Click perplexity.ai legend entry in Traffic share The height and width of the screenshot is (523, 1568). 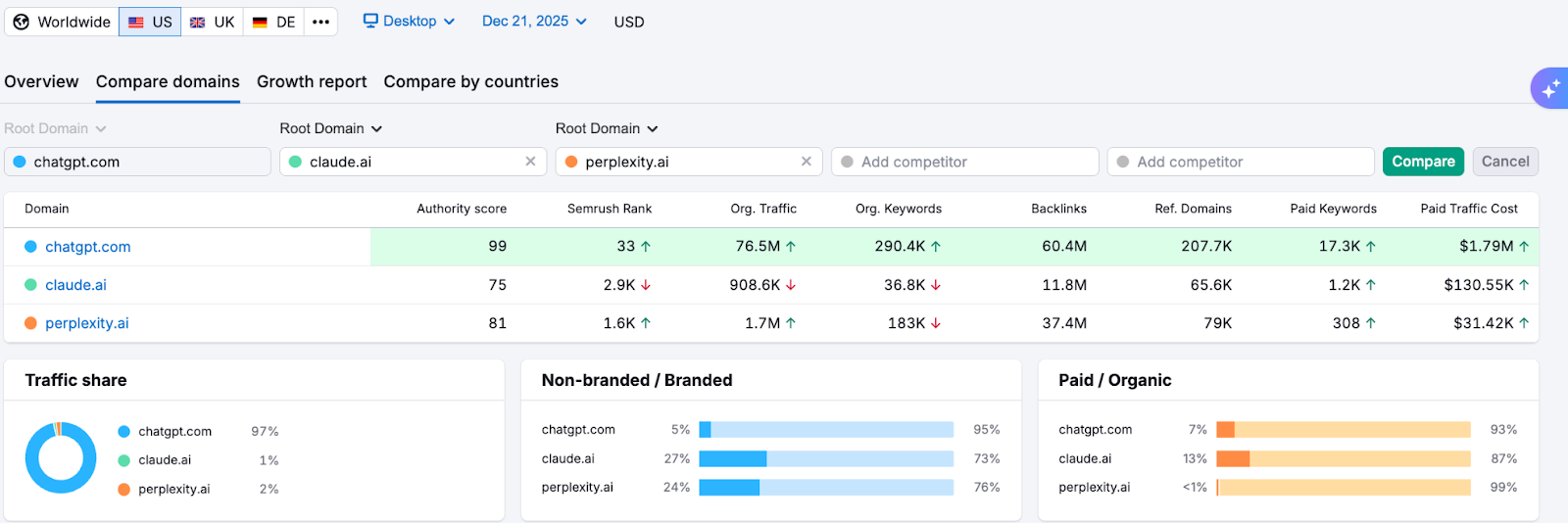pos(164,490)
